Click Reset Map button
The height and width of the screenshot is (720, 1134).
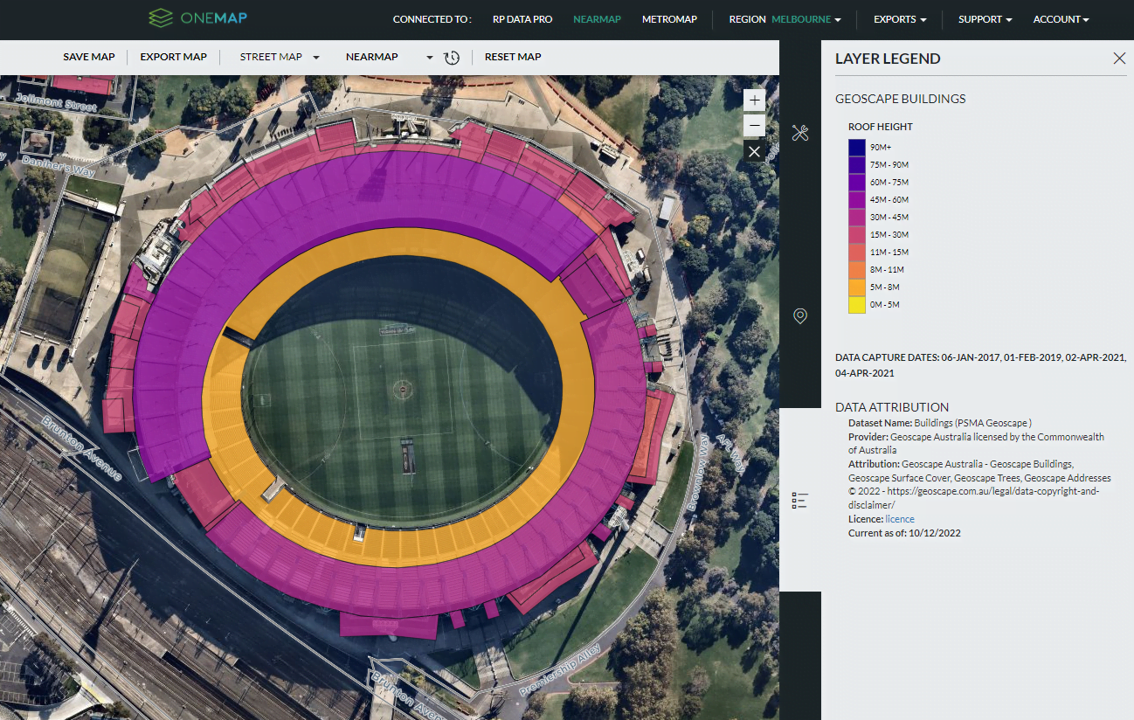point(512,57)
